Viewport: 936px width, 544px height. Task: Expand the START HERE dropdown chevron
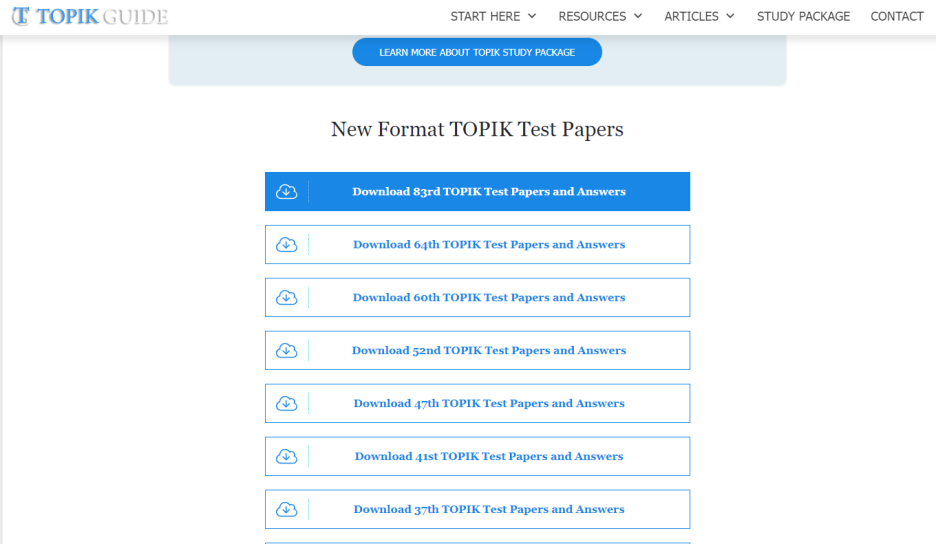(x=532, y=16)
